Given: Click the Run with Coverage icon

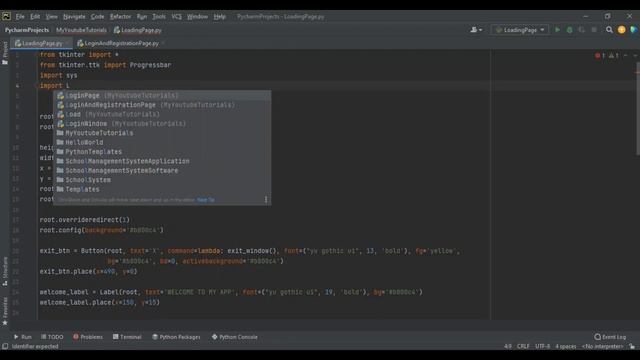Looking at the screenshot, I should pyautogui.click(x=582, y=30).
